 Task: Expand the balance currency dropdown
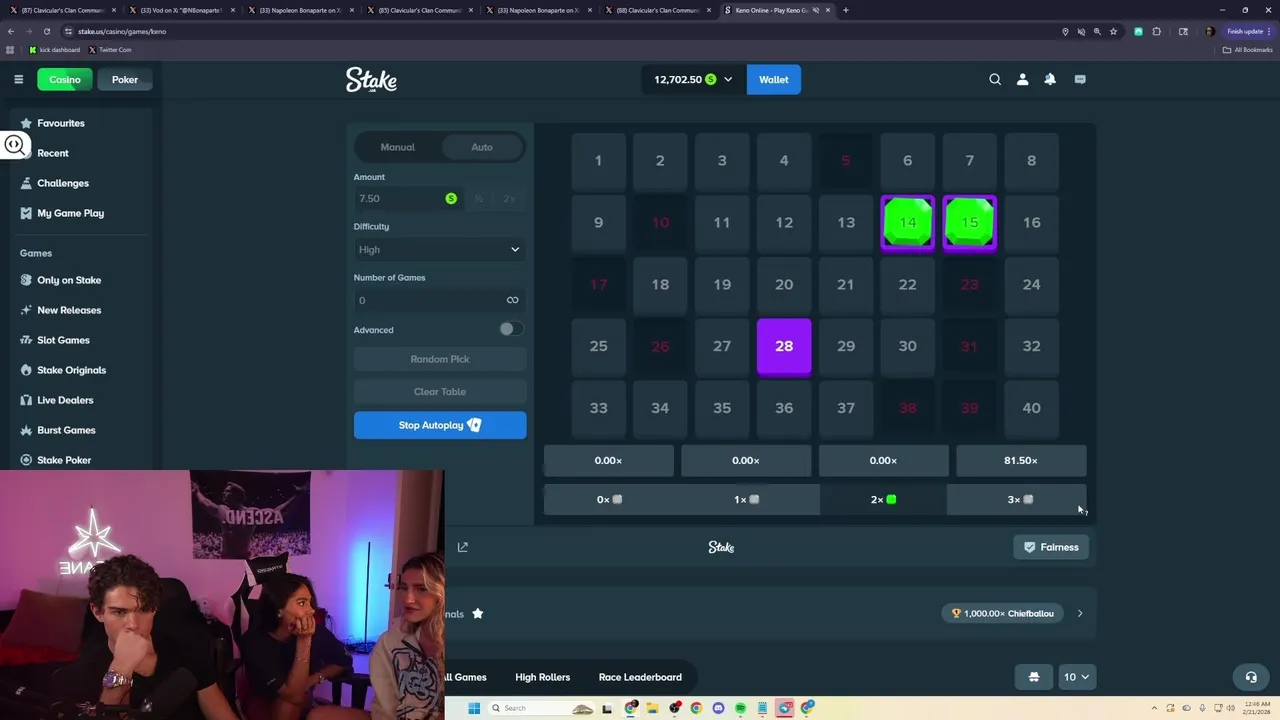pos(728,79)
